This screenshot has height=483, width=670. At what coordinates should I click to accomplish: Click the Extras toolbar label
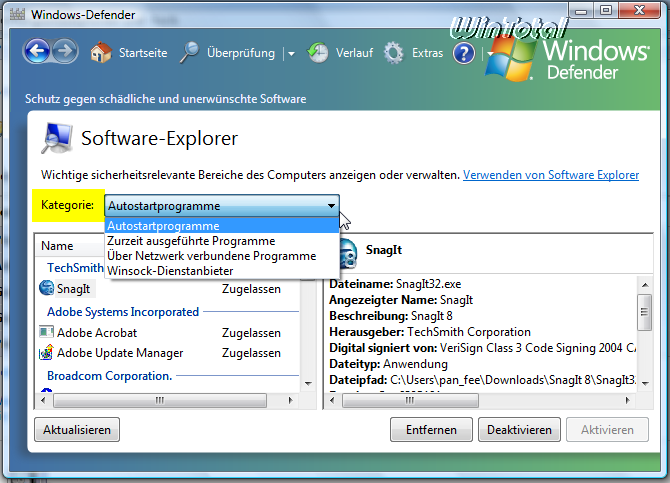coord(427,53)
